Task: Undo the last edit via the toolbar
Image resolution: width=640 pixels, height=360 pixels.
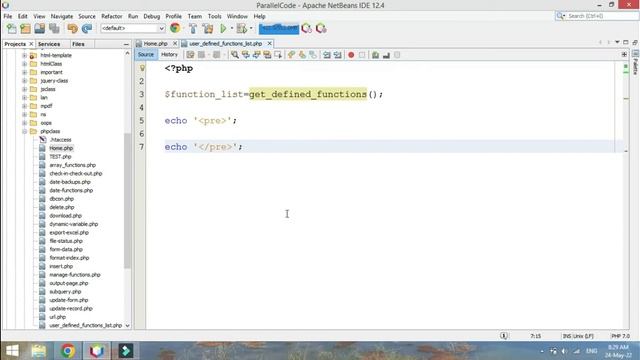Action: (x=72, y=28)
